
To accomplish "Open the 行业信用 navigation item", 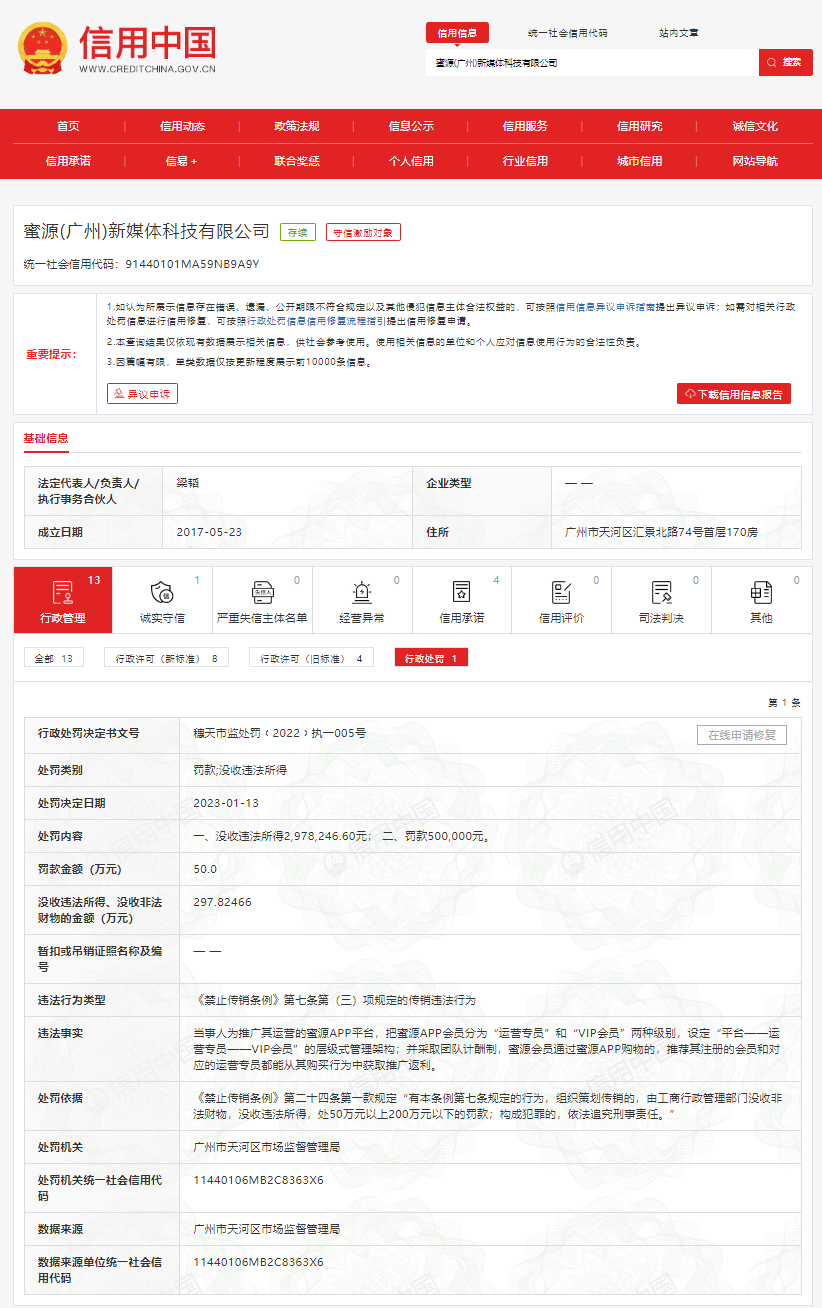I will 525,160.
